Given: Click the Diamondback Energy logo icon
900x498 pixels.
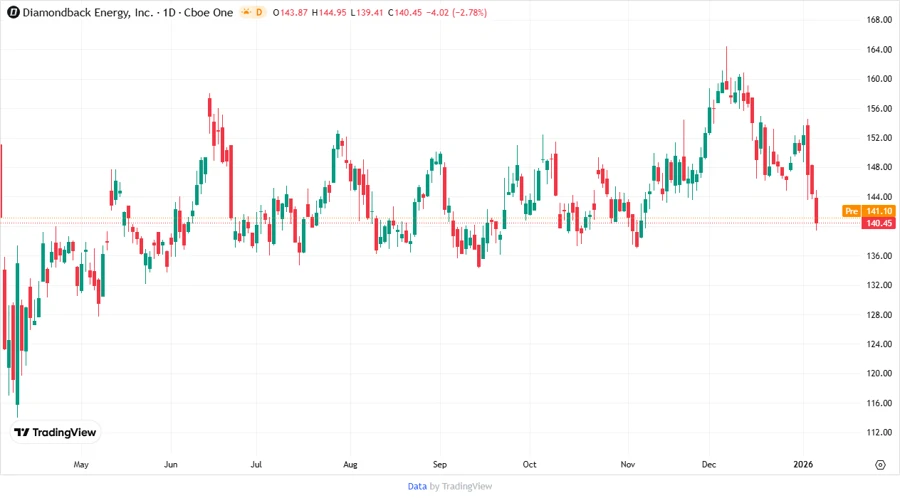Looking at the screenshot, I should point(13,13).
